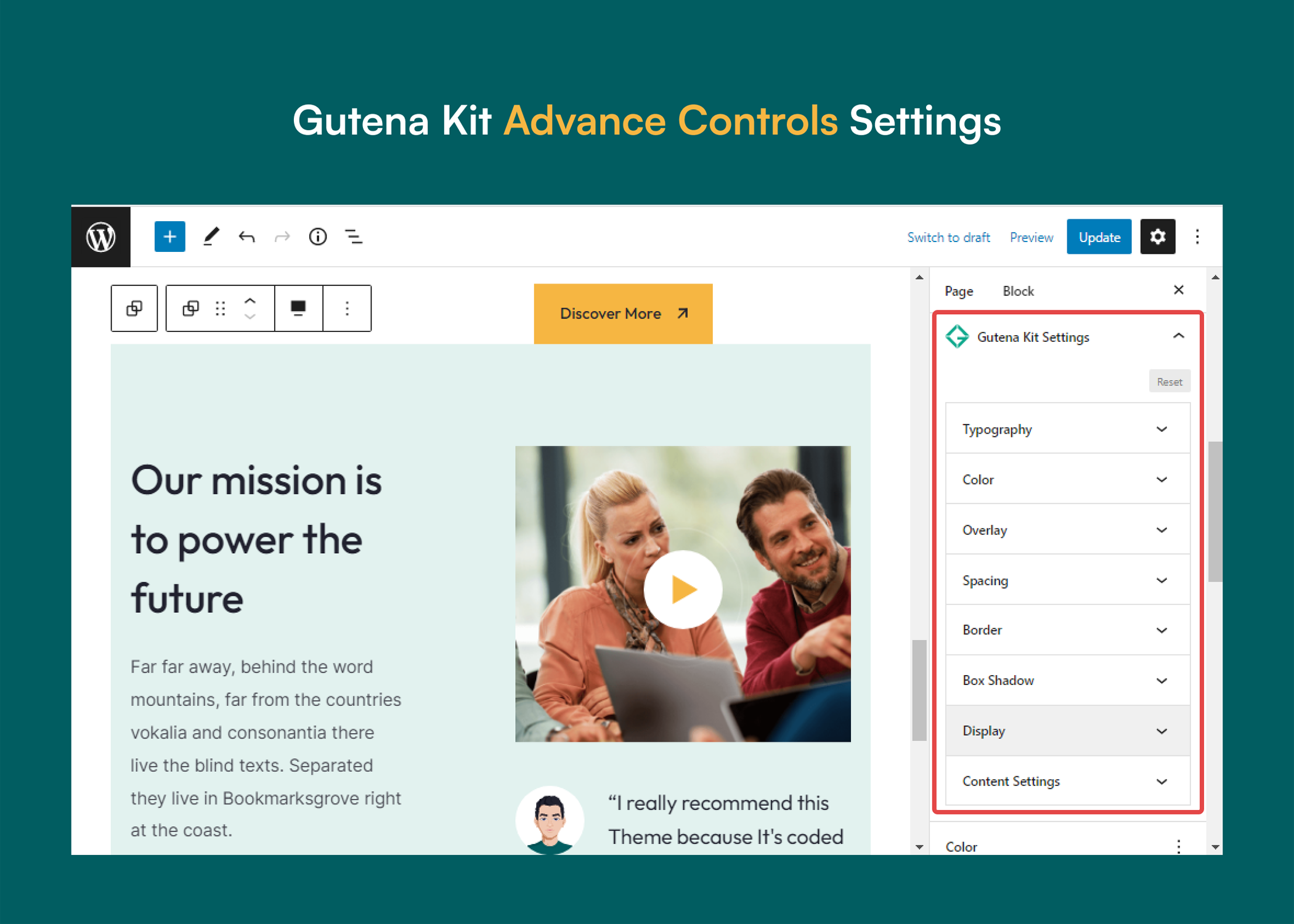Play the video on the image
The width and height of the screenshot is (1294, 924).
683,590
